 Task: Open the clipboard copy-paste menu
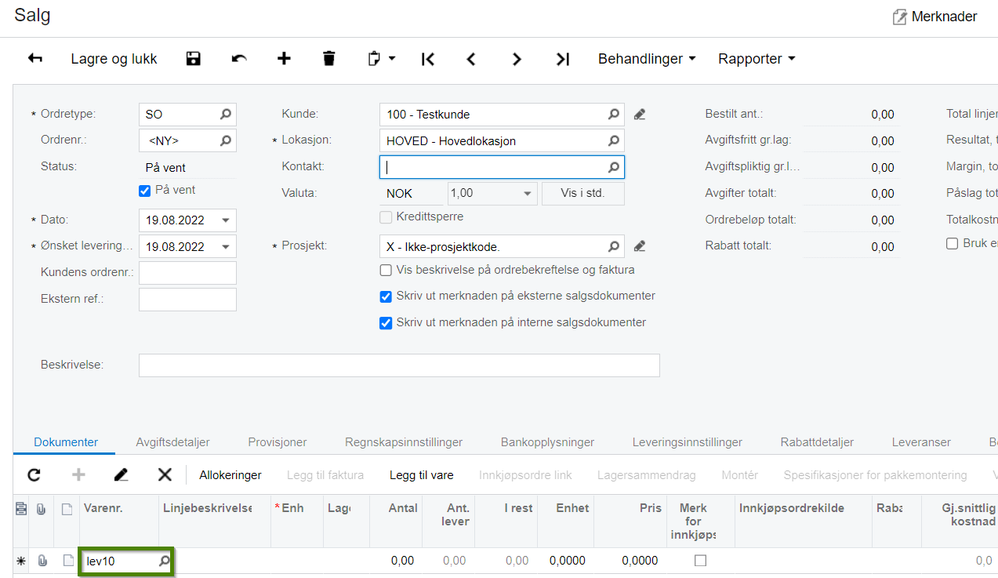click(x=381, y=59)
